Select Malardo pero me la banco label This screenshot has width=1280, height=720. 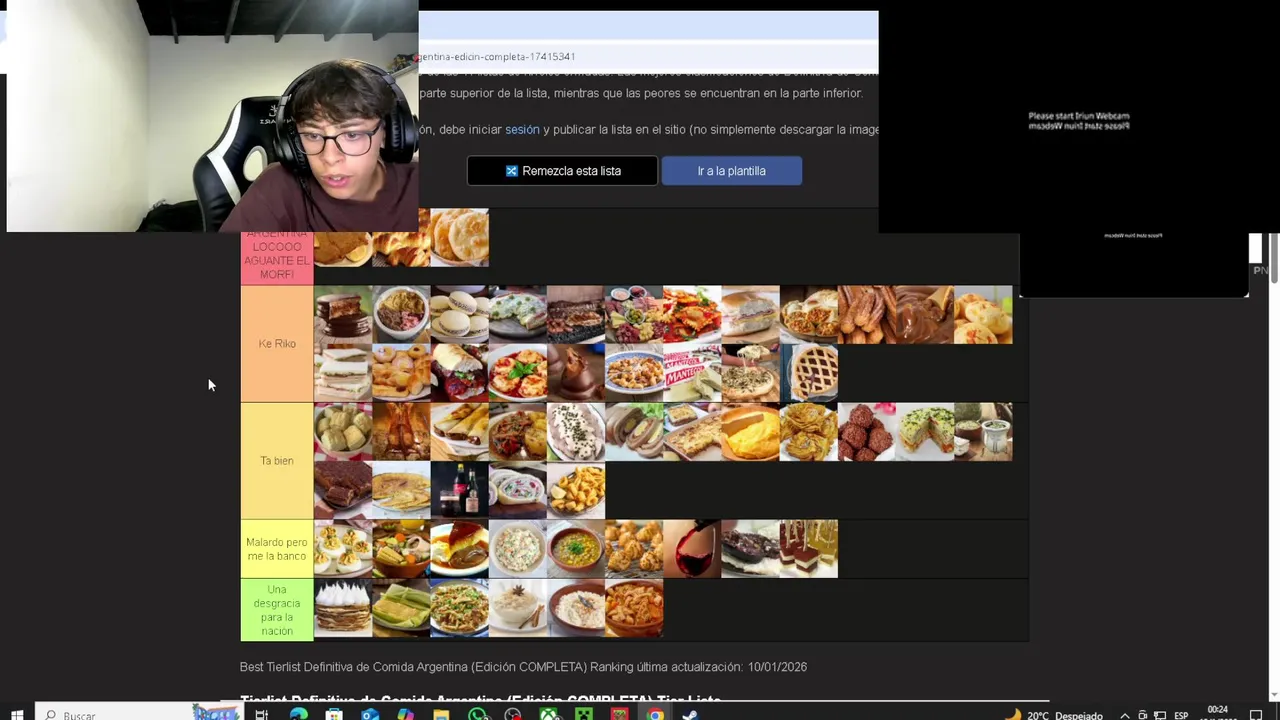[x=277, y=549]
